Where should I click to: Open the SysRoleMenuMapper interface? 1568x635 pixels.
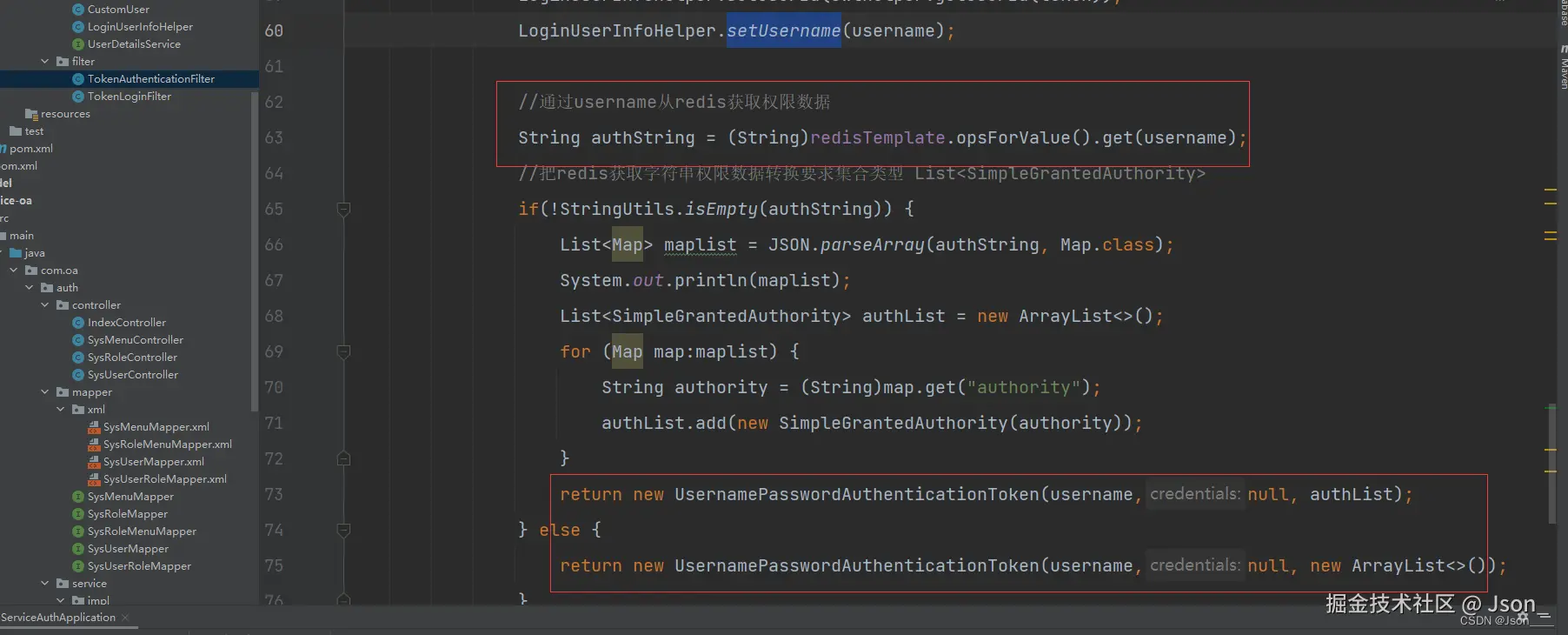[x=142, y=531]
